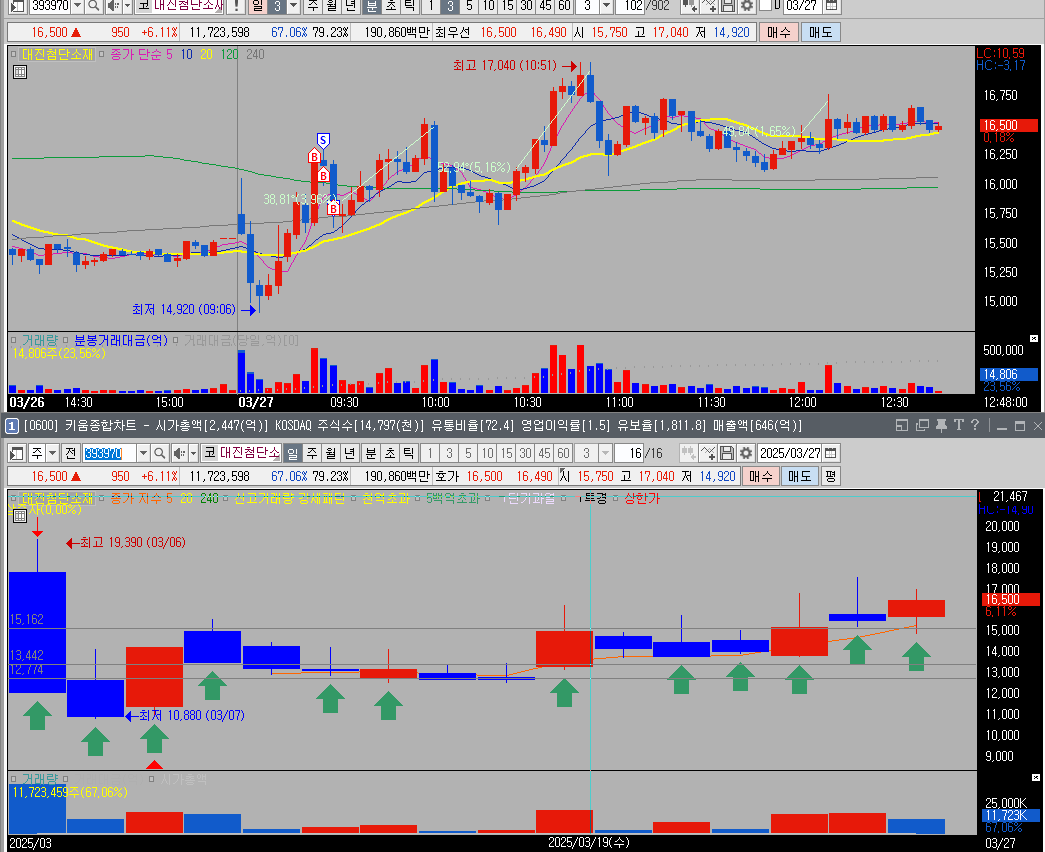Select 일 daily period in bottom chart
This screenshot has width=1045, height=852.
[x=293, y=453]
